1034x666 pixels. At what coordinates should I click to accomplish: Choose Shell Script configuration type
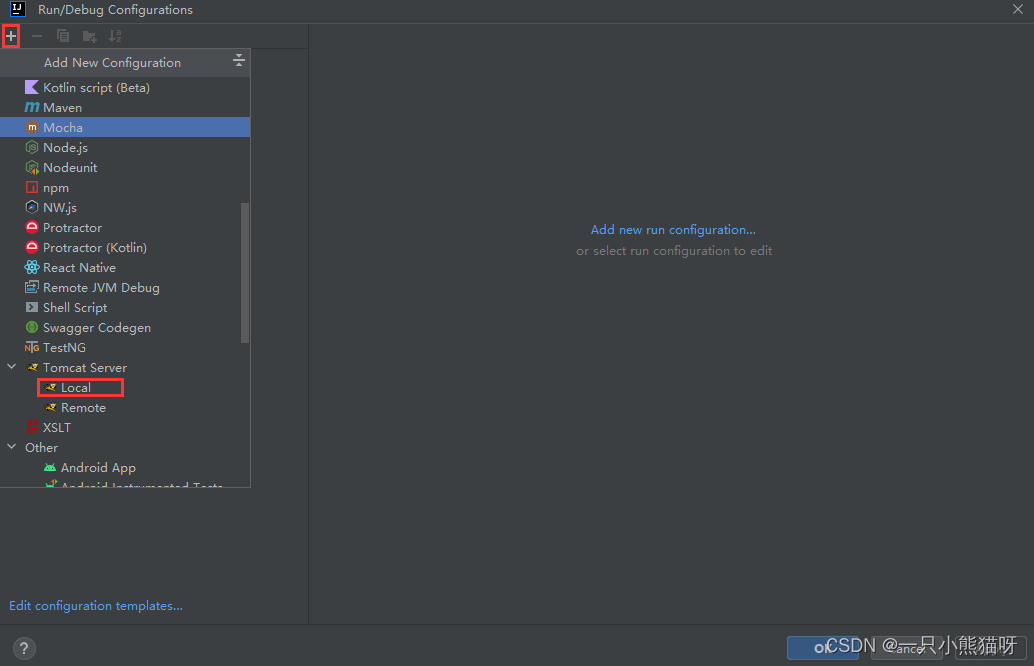click(125, 307)
